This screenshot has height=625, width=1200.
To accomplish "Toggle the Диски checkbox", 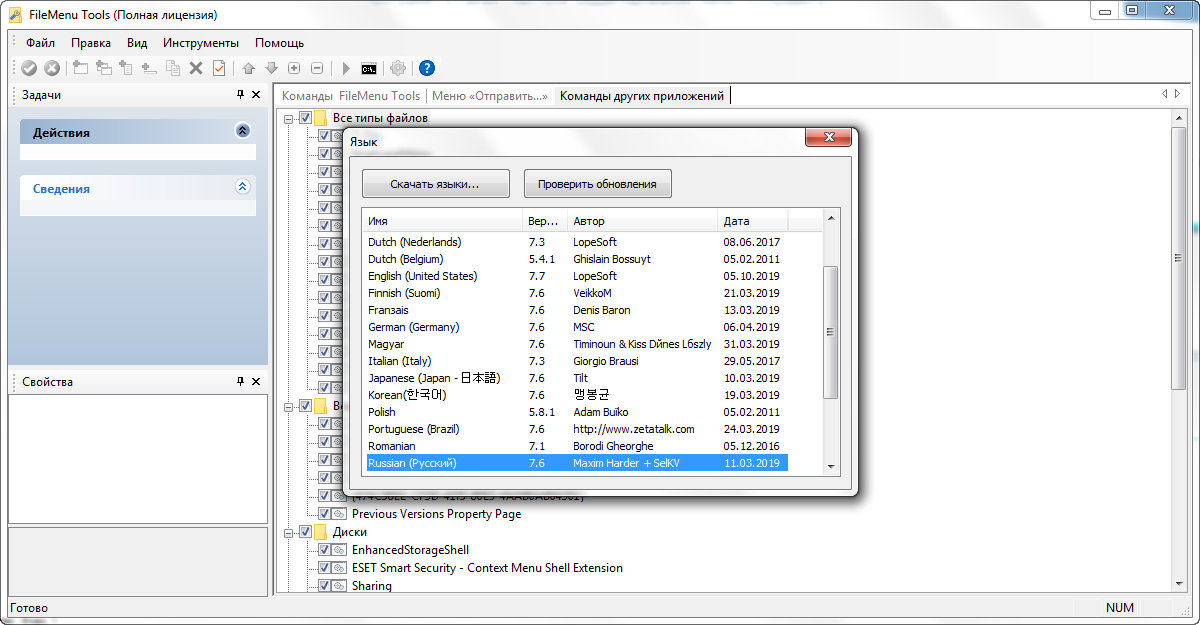I will (x=305, y=532).
